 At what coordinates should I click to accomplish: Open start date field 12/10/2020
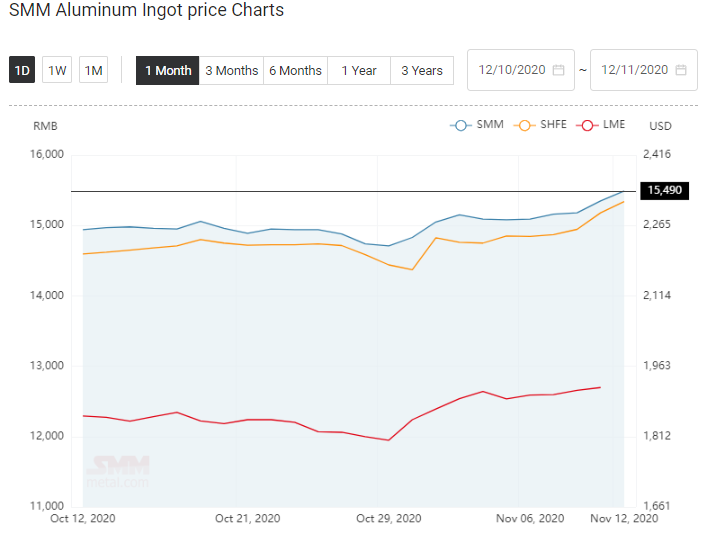point(521,70)
